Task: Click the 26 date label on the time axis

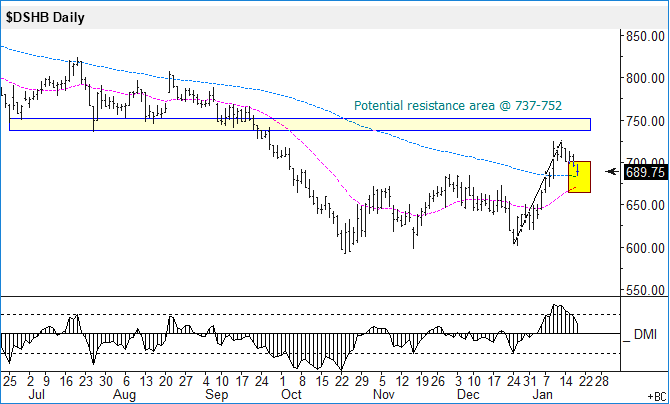Action: 438,381
